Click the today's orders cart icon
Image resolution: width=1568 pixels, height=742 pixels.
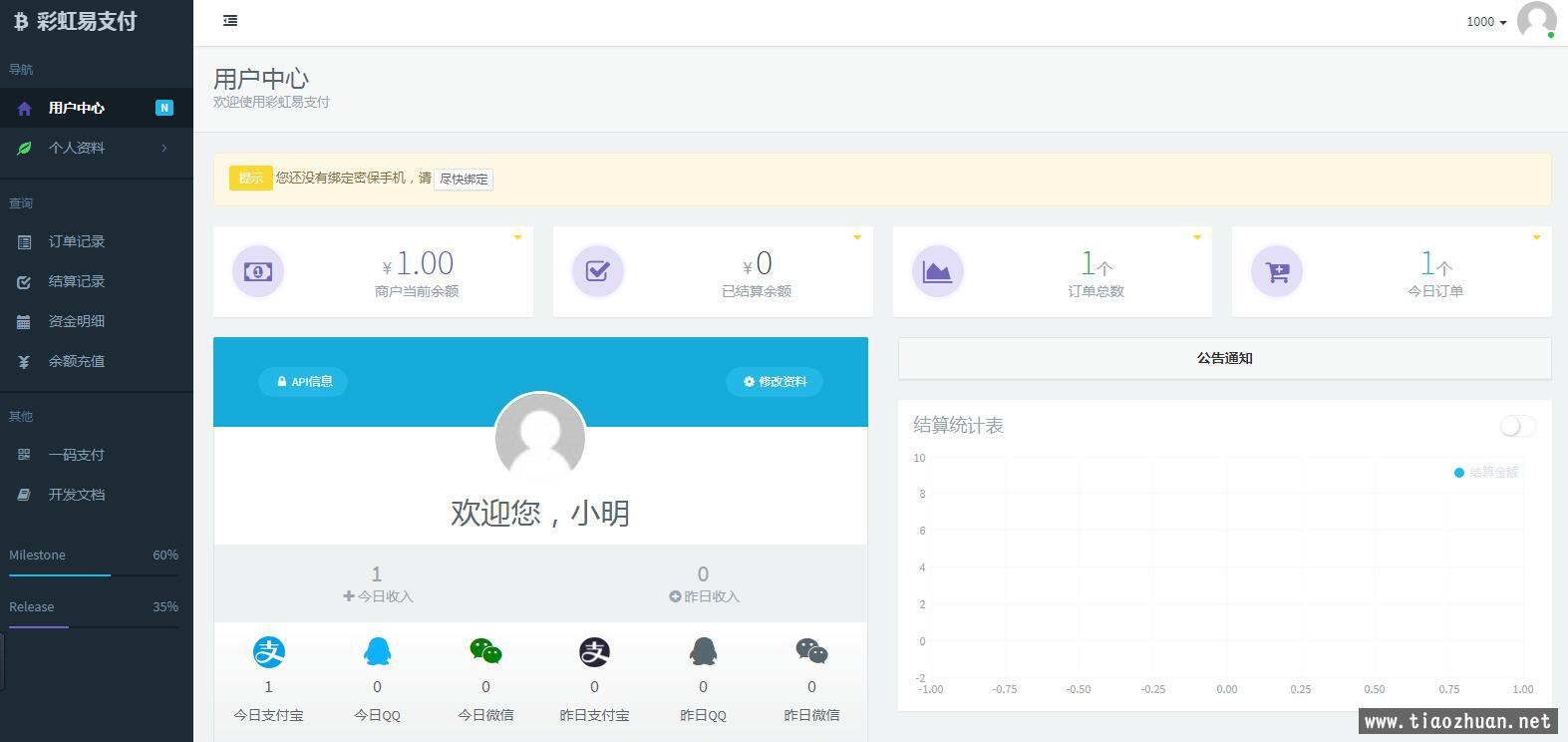1277,271
